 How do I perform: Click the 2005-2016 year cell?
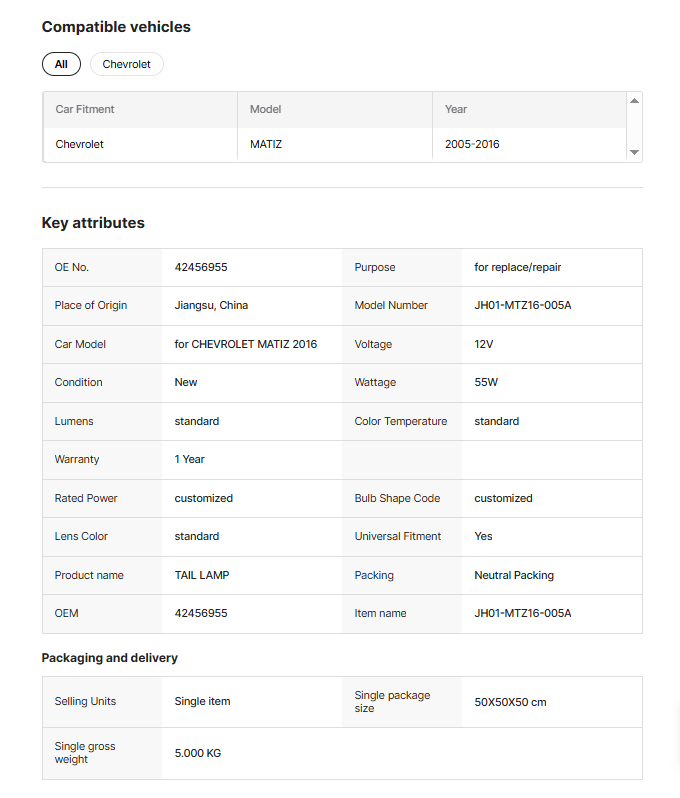coord(472,144)
